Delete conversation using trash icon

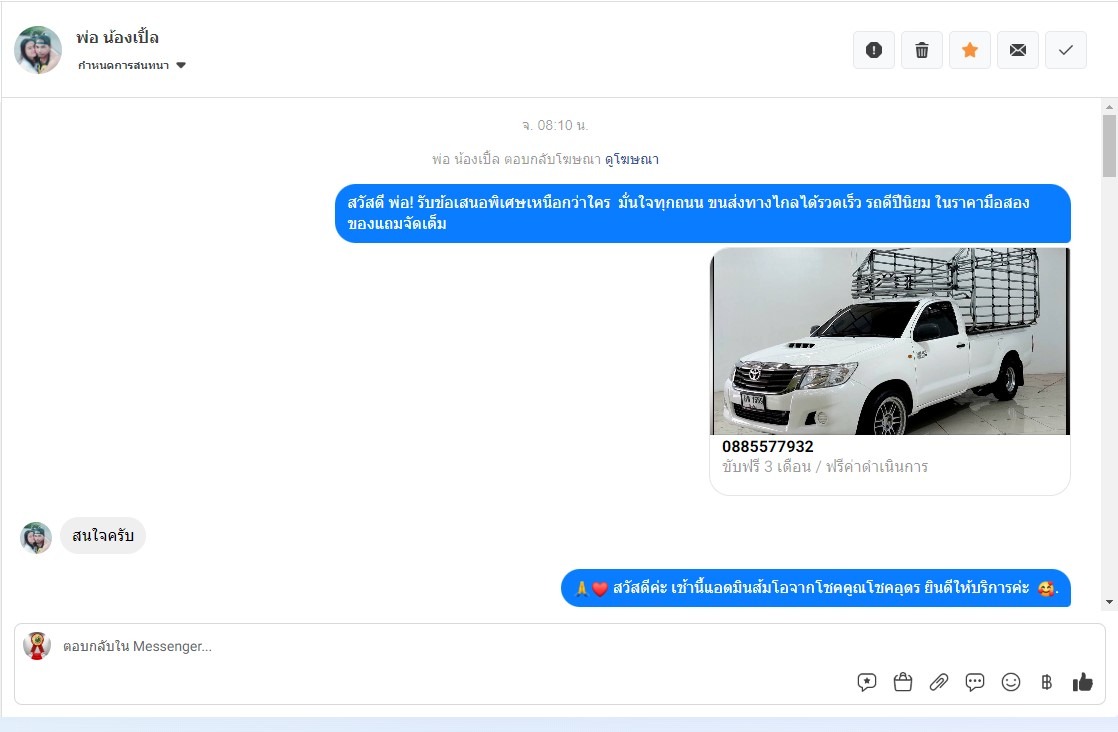(x=921, y=50)
